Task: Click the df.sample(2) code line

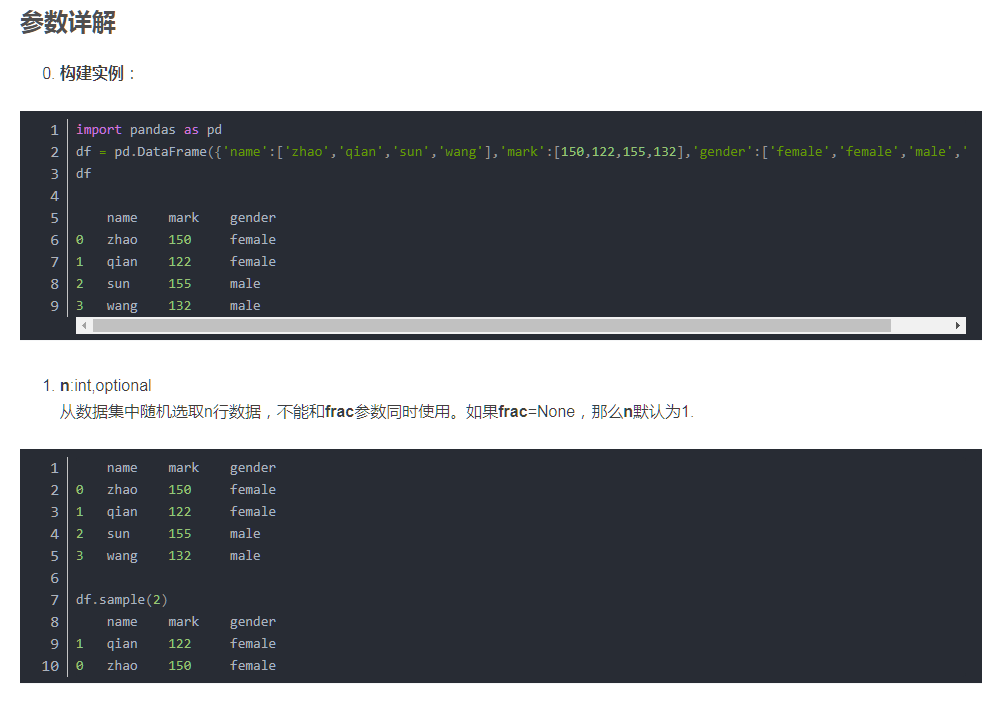Action: [x=121, y=599]
